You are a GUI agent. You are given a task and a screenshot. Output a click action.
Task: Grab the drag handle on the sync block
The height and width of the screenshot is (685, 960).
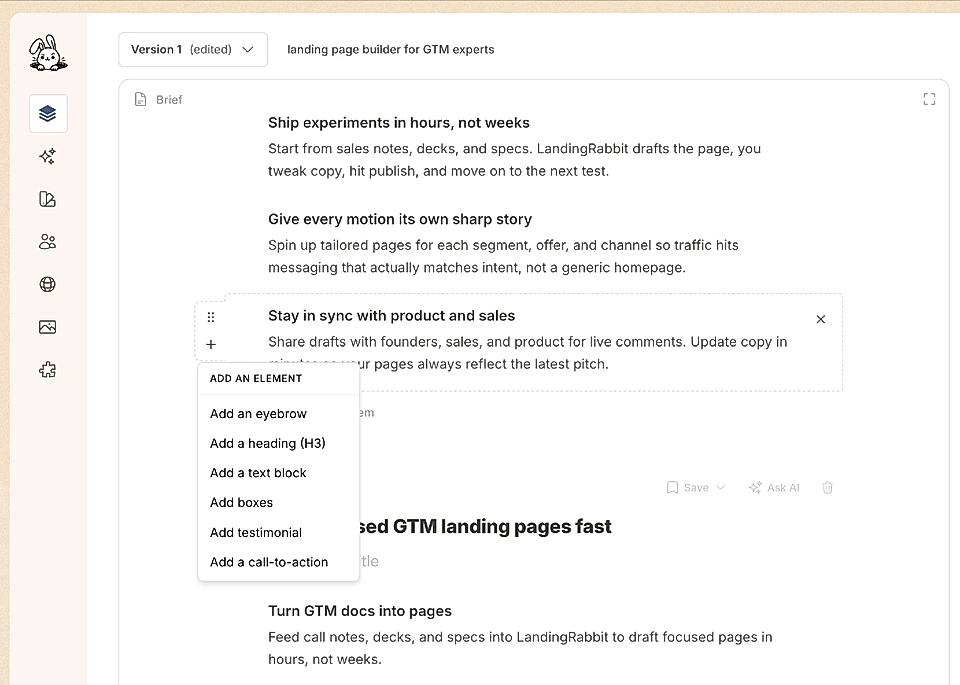tap(211, 316)
